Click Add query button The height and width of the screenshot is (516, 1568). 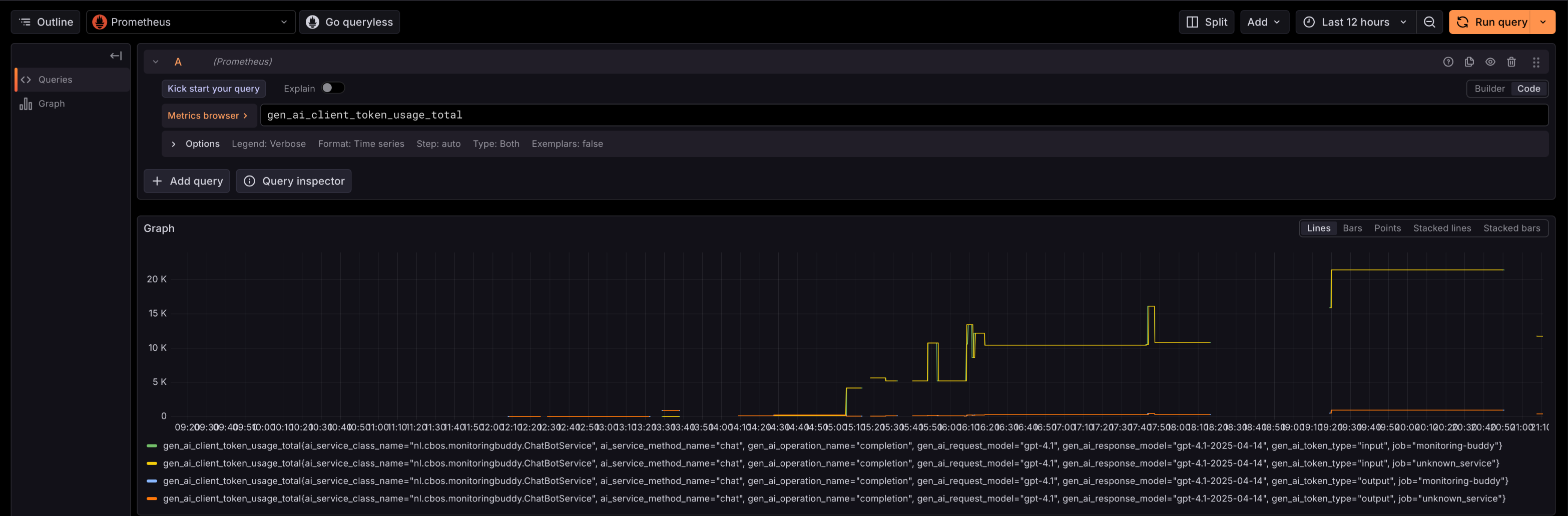click(x=187, y=181)
